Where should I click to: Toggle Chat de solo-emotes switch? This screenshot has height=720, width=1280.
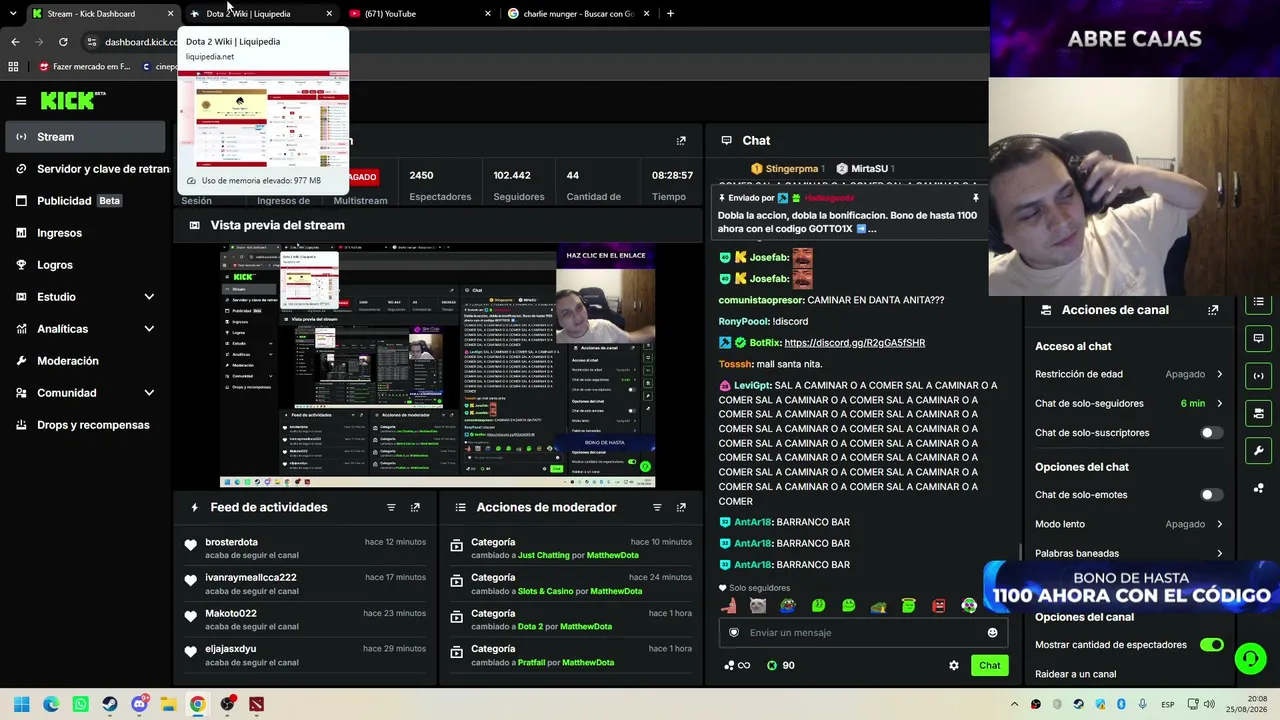pyautogui.click(x=1211, y=495)
